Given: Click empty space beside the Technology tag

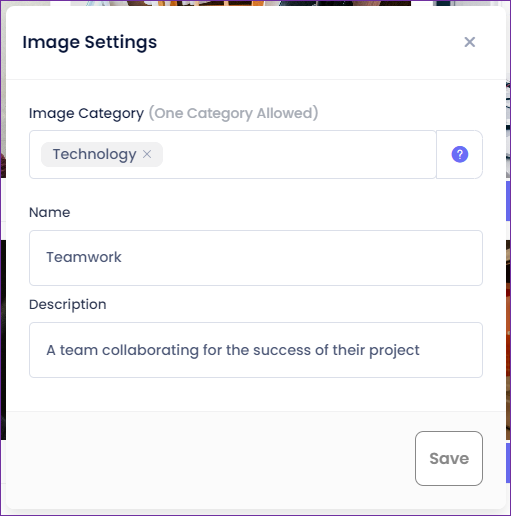Looking at the screenshot, I should click(298, 154).
